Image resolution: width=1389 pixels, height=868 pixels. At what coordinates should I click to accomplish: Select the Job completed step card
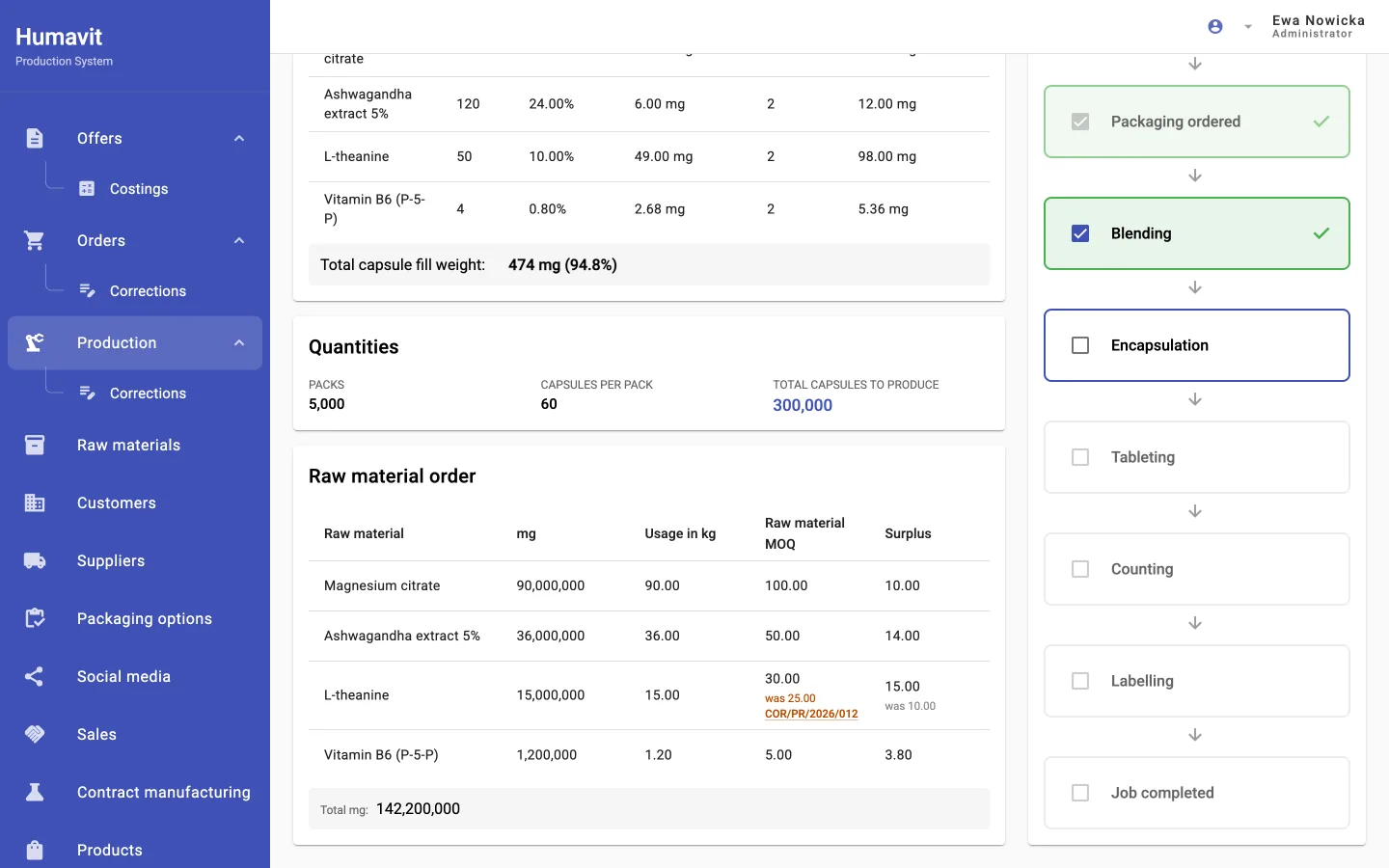pyautogui.click(x=1197, y=793)
